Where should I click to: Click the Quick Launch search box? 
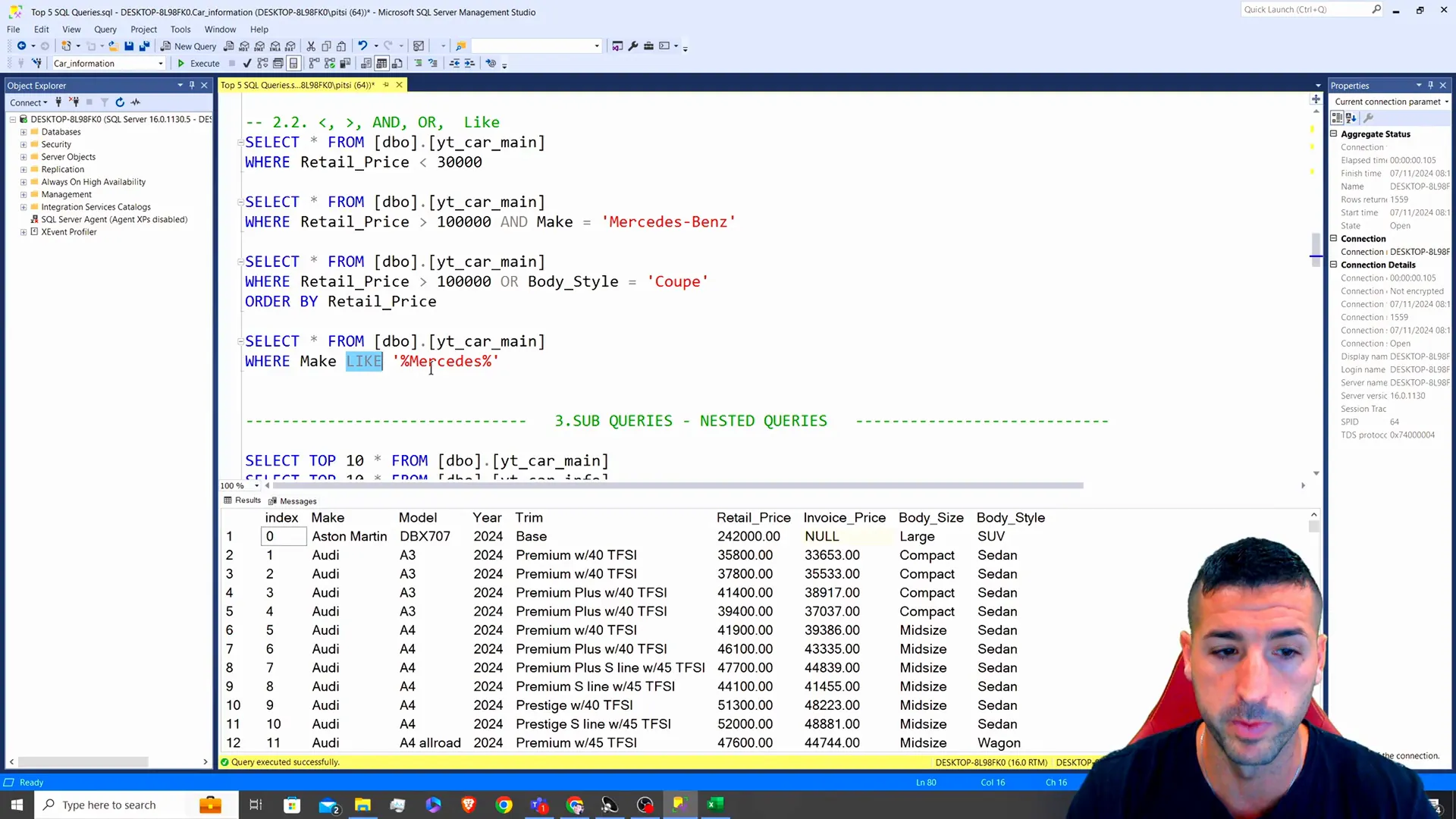click(x=1312, y=9)
